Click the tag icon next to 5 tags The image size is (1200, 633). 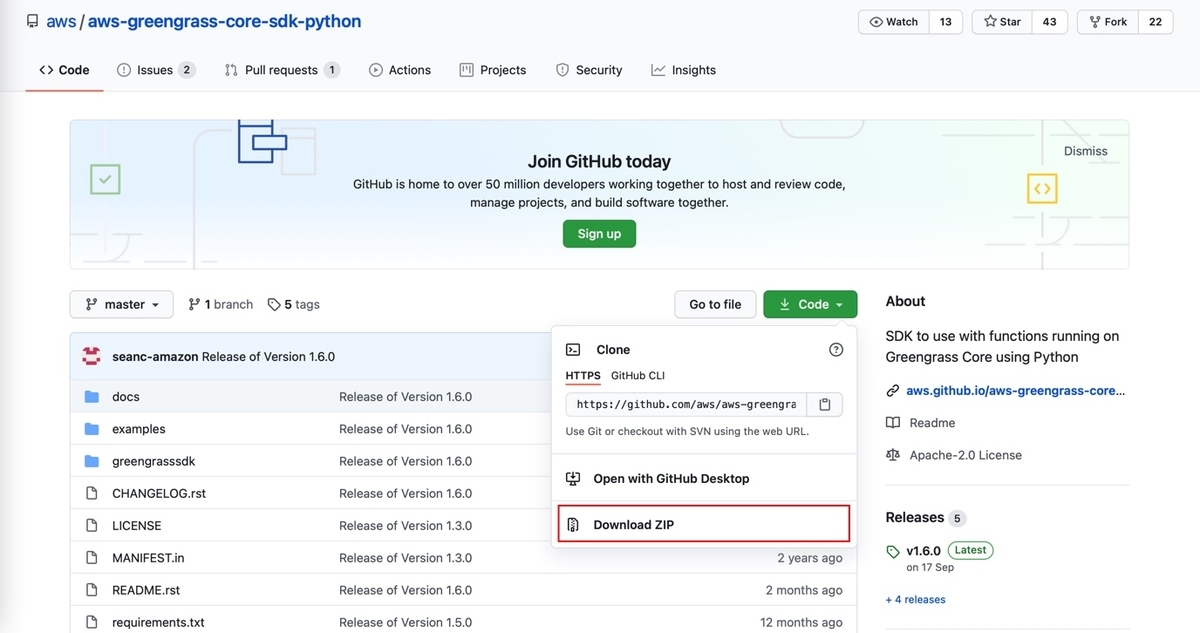pyautogui.click(x=274, y=304)
